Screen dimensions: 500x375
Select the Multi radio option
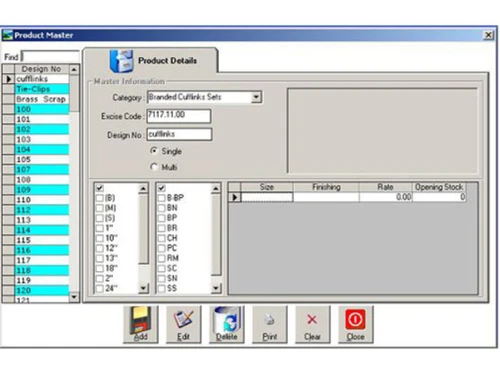click(154, 167)
